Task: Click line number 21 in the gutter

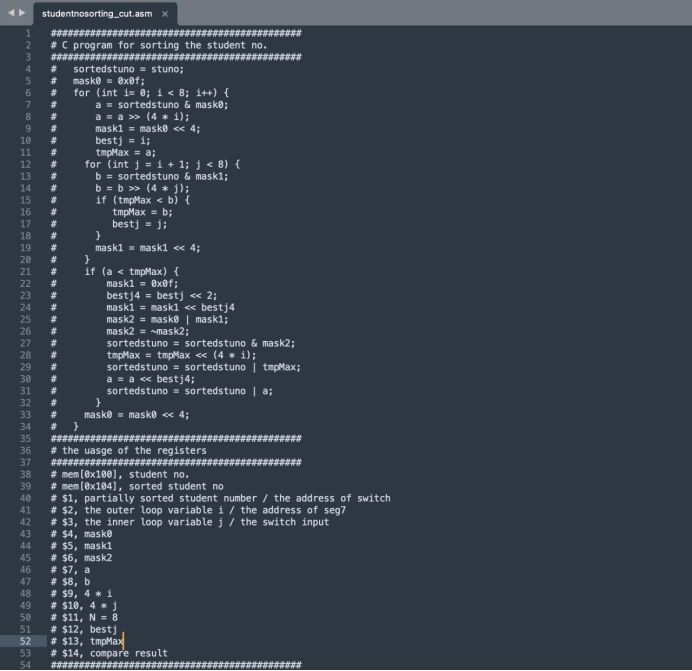Action: pyautogui.click(x=26, y=271)
